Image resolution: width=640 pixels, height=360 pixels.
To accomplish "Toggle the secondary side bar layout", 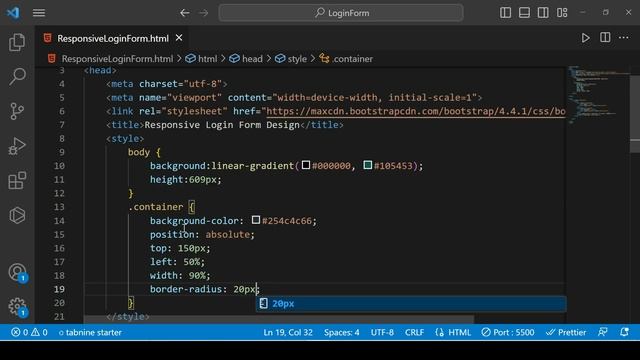I will click(x=543, y=13).
